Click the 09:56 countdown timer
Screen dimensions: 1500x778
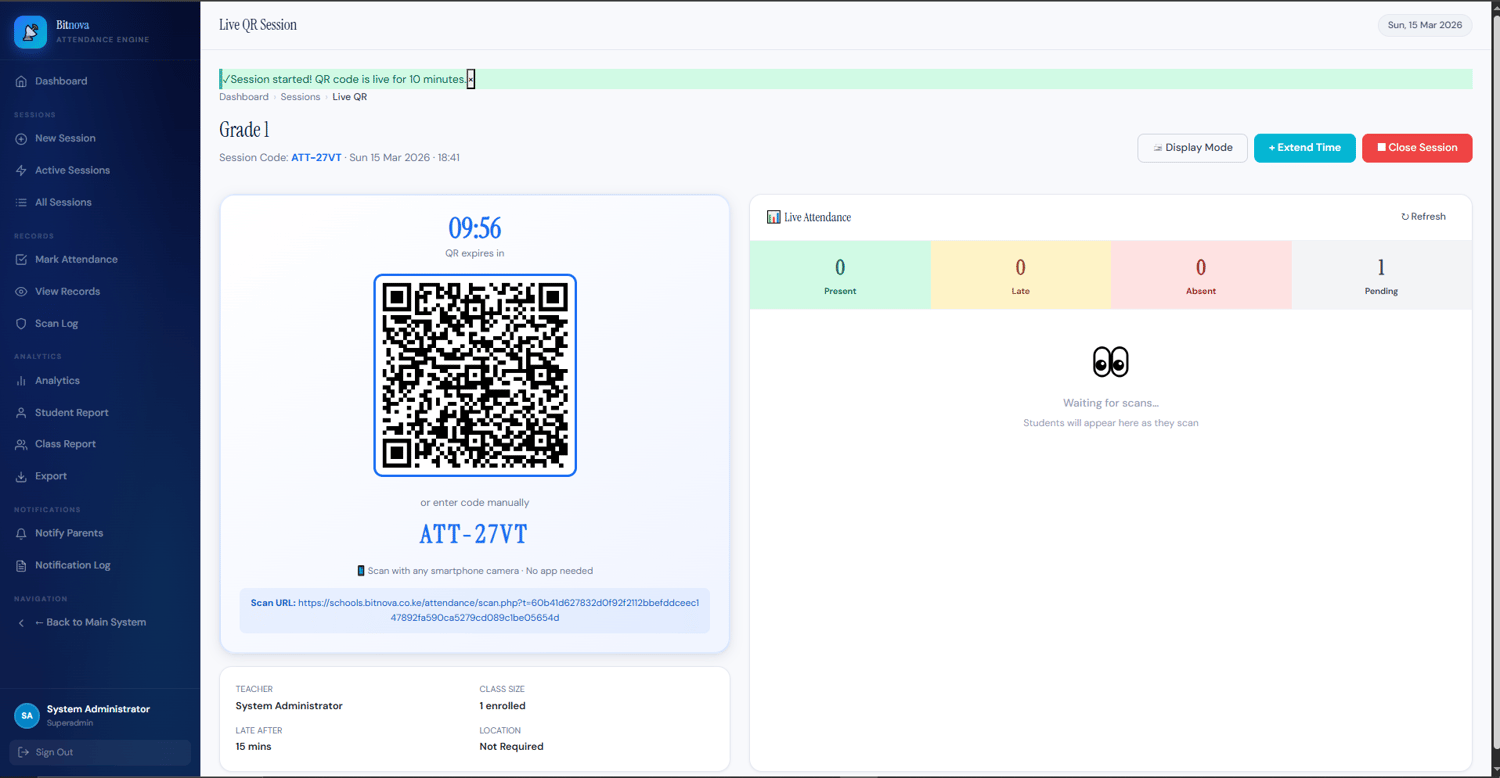click(x=475, y=228)
